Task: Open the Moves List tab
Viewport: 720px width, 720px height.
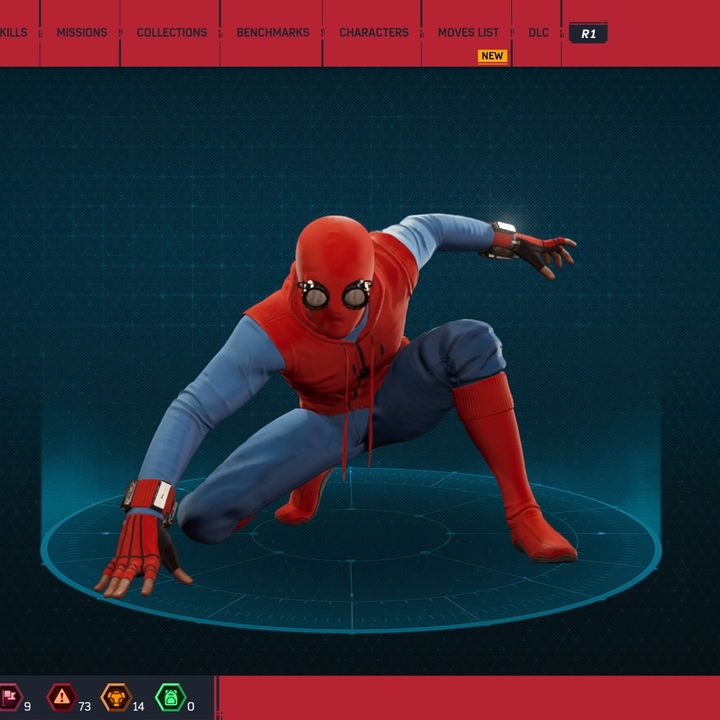Action: 468,33
